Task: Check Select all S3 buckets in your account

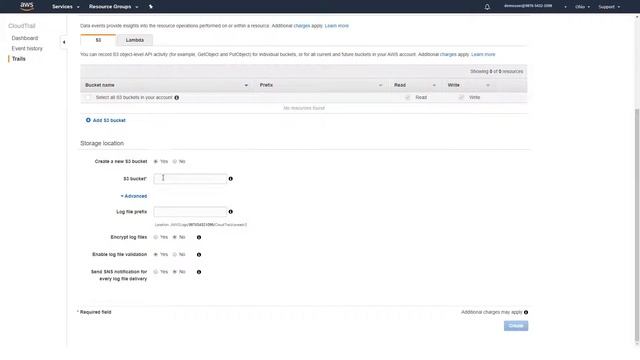Action: (x=88, y=98)
